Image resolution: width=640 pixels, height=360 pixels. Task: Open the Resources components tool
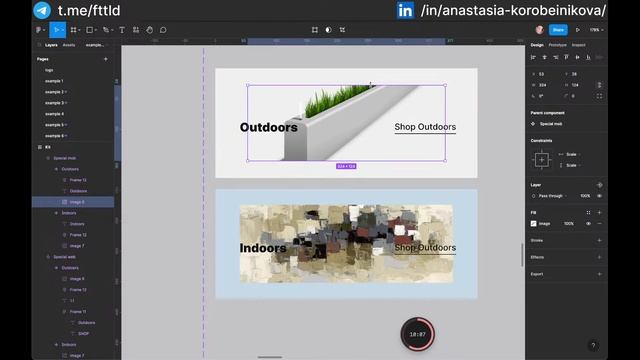136,30
